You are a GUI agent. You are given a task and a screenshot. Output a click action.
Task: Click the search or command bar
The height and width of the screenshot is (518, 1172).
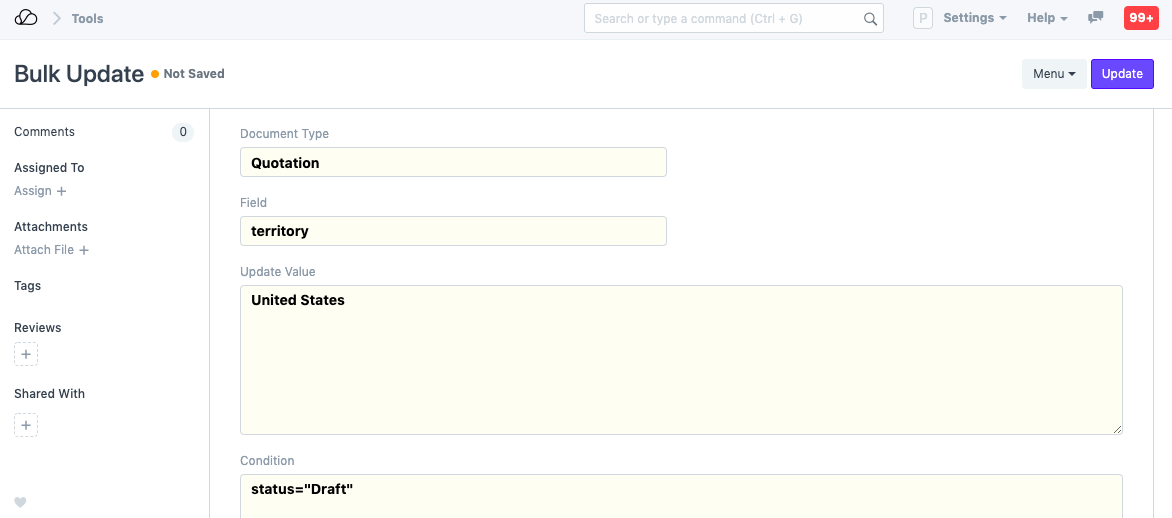725,18
